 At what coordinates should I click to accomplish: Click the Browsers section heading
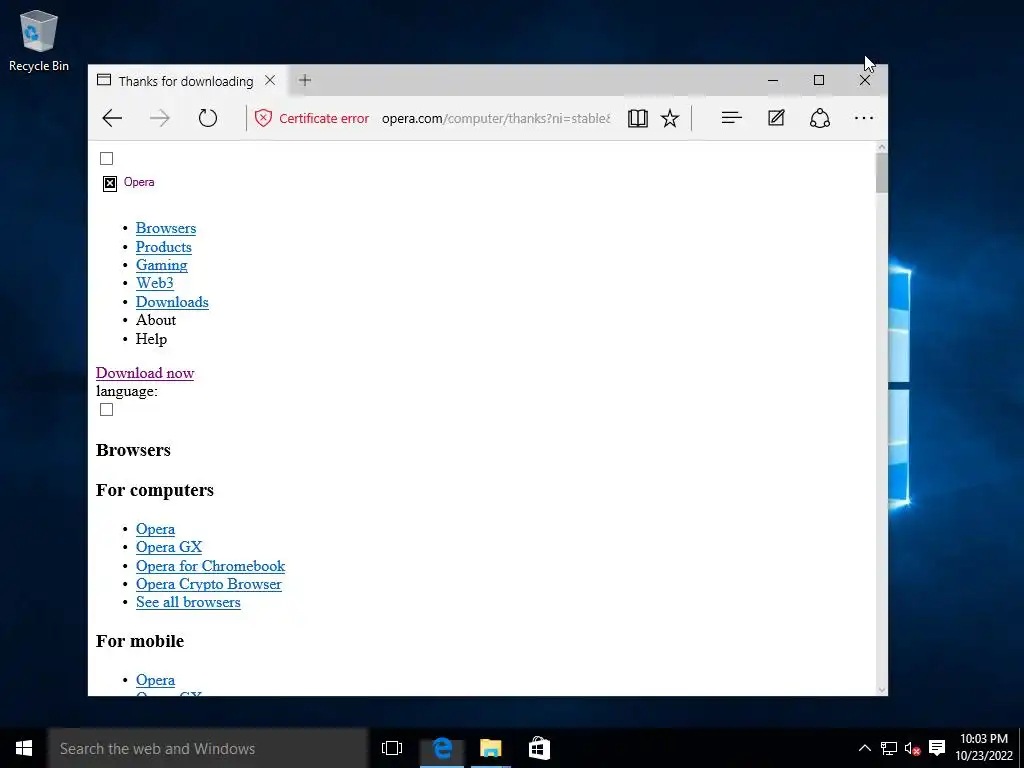(133, 450)
